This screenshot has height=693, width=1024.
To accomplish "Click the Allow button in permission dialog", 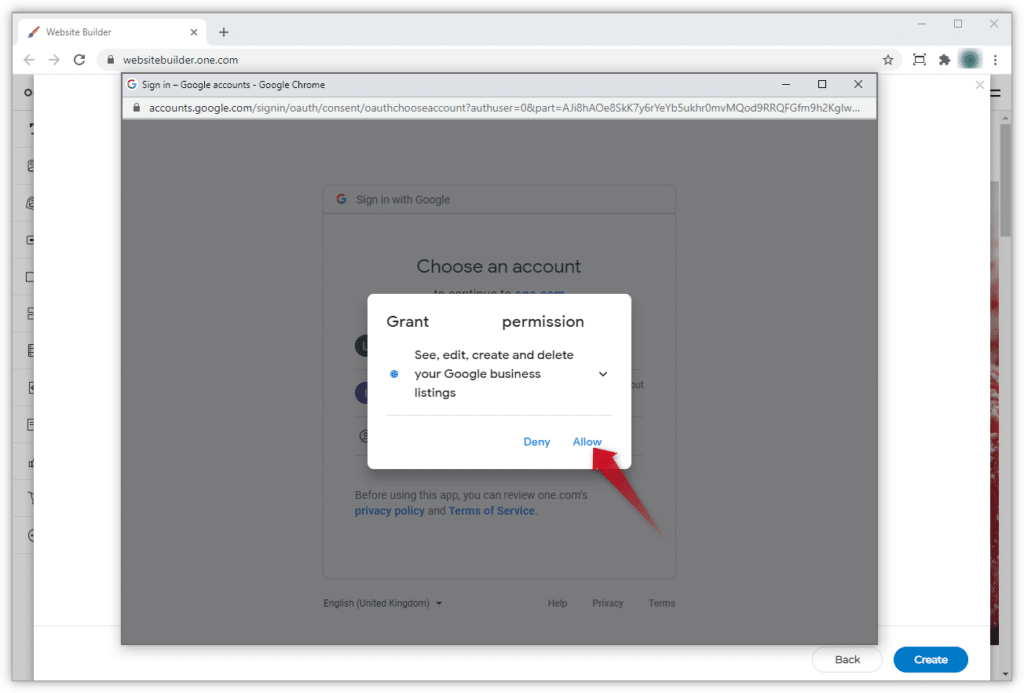I will coord(587,442).
